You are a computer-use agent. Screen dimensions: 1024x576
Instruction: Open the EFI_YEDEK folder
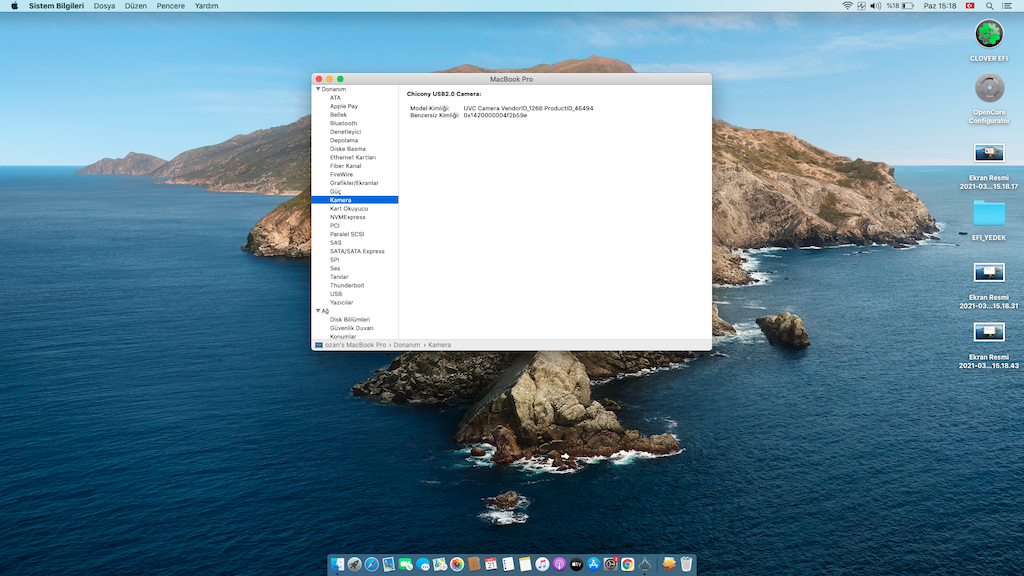click(x=988, y=212)
